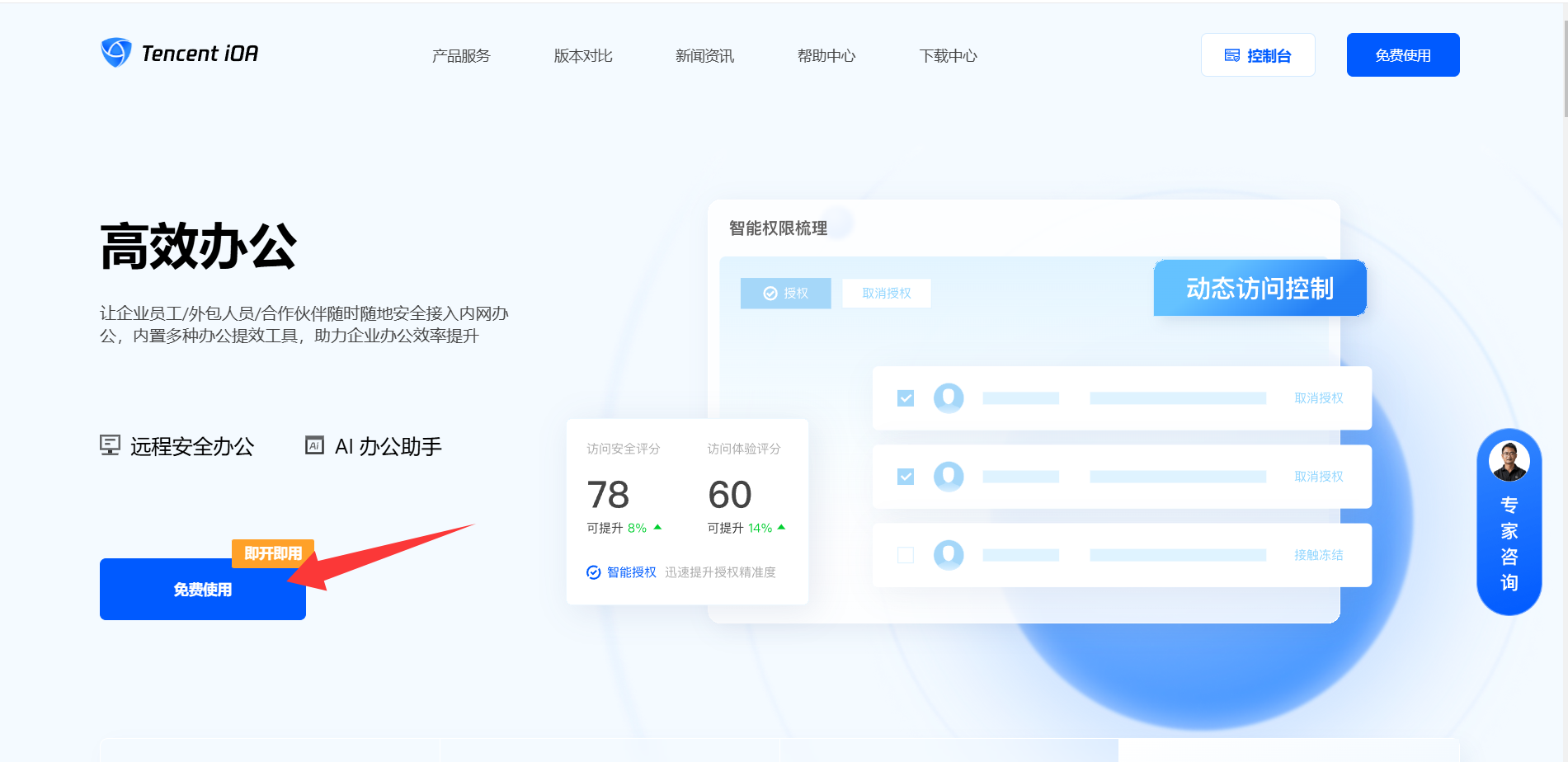Screen dimensions: 1568x762
Task: Click the AI 办公助手 icon
Action: pyautogui.click(x=314, y=445)
